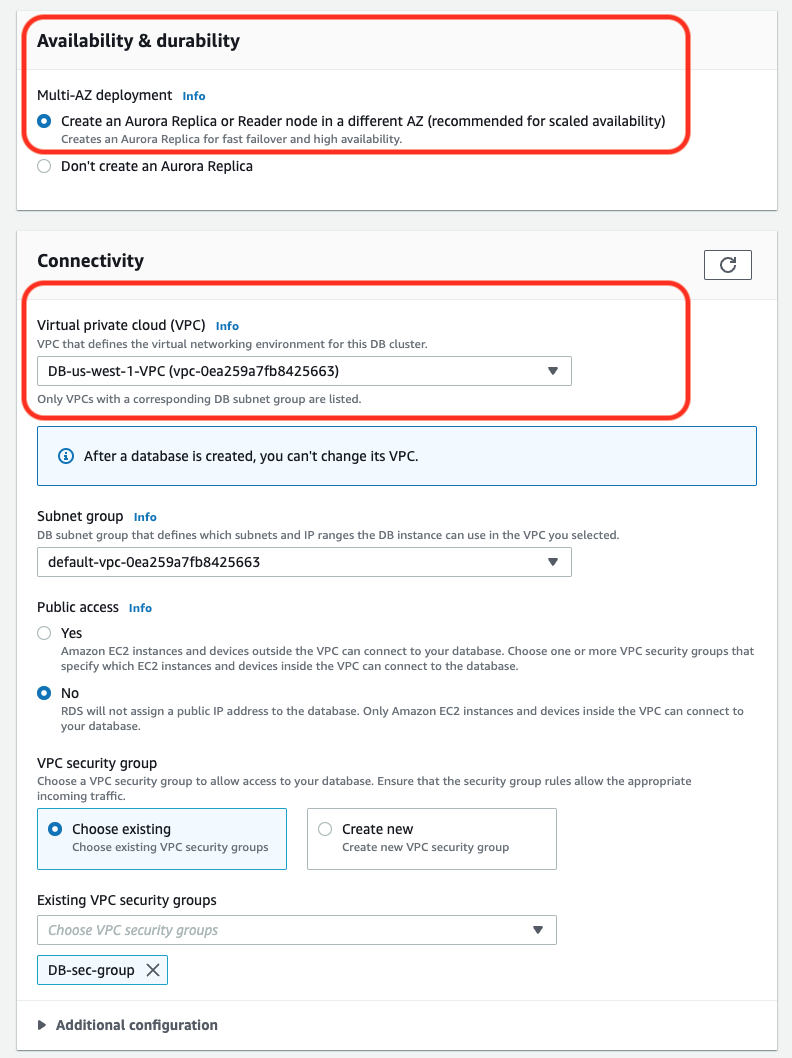Expand the Additional configuration section

tap(128, 1025)
